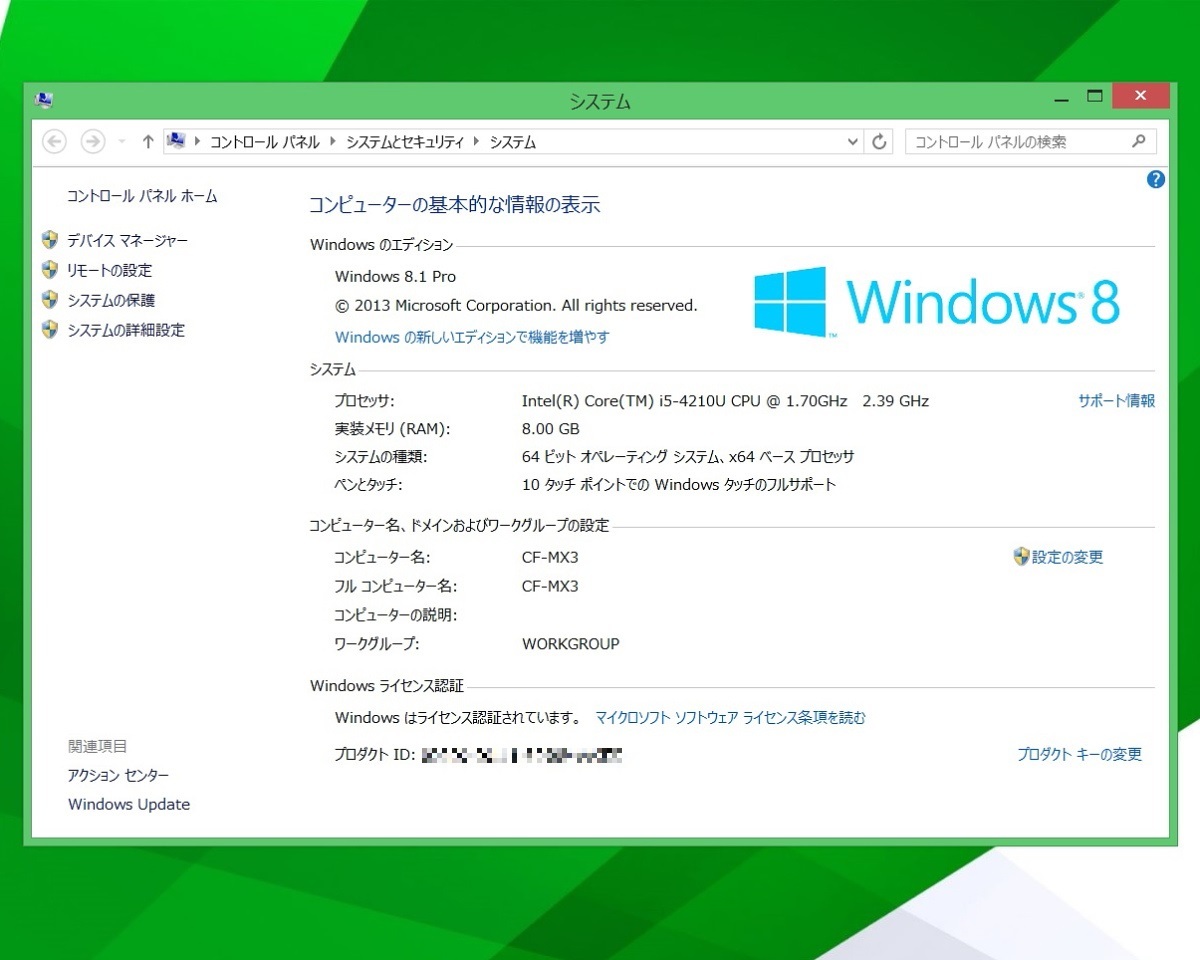Click the Windows 8.1 Pro text
This screenshot has height=960, width=1200.
pos(395,276)
